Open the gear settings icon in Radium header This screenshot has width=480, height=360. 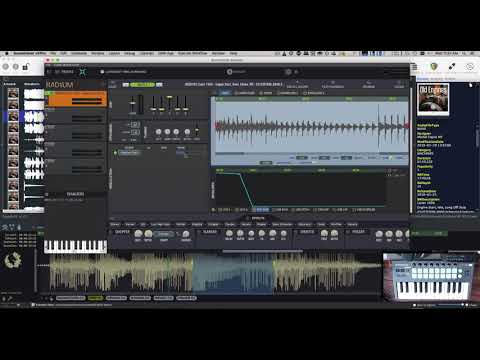tap(288, 72)
